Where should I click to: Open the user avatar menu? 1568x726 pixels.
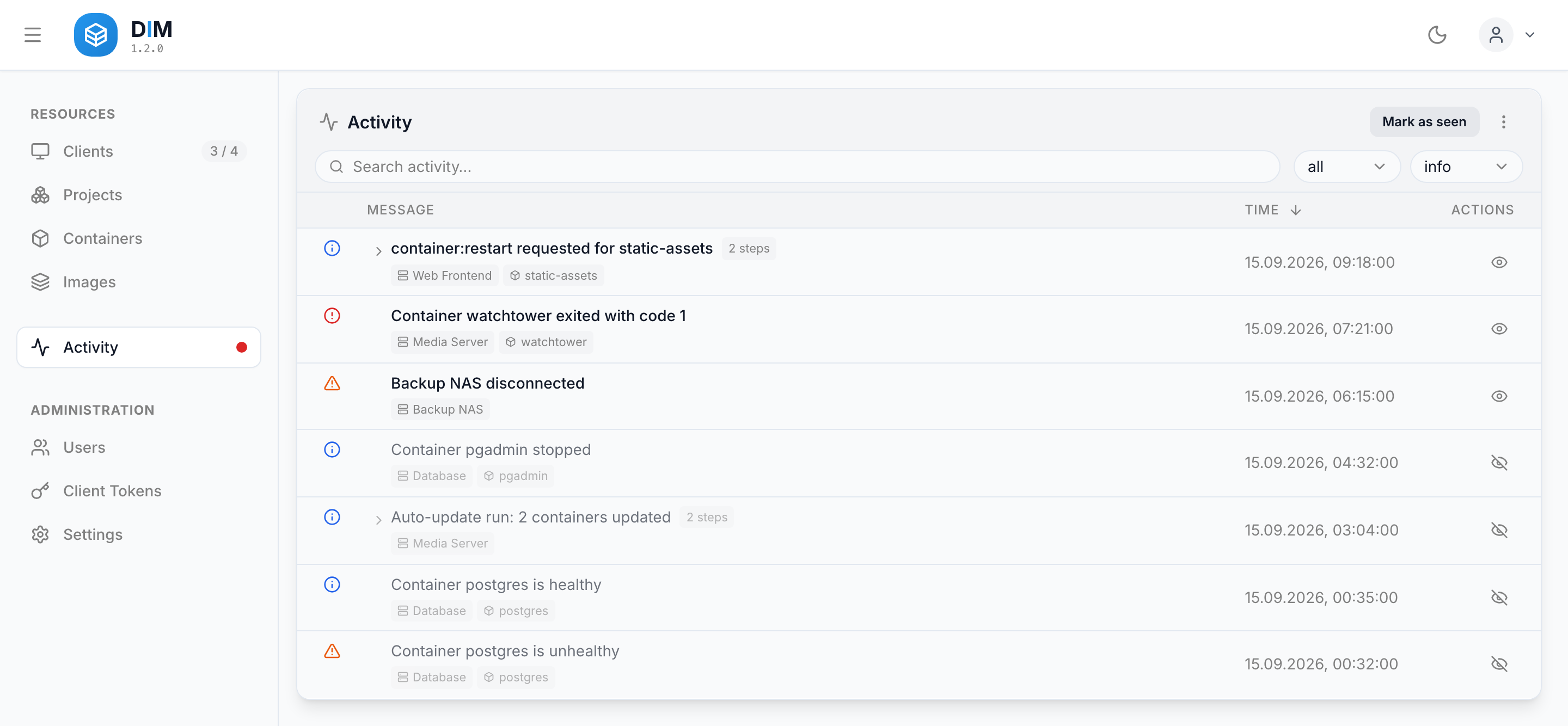(x=1496, y=35)
